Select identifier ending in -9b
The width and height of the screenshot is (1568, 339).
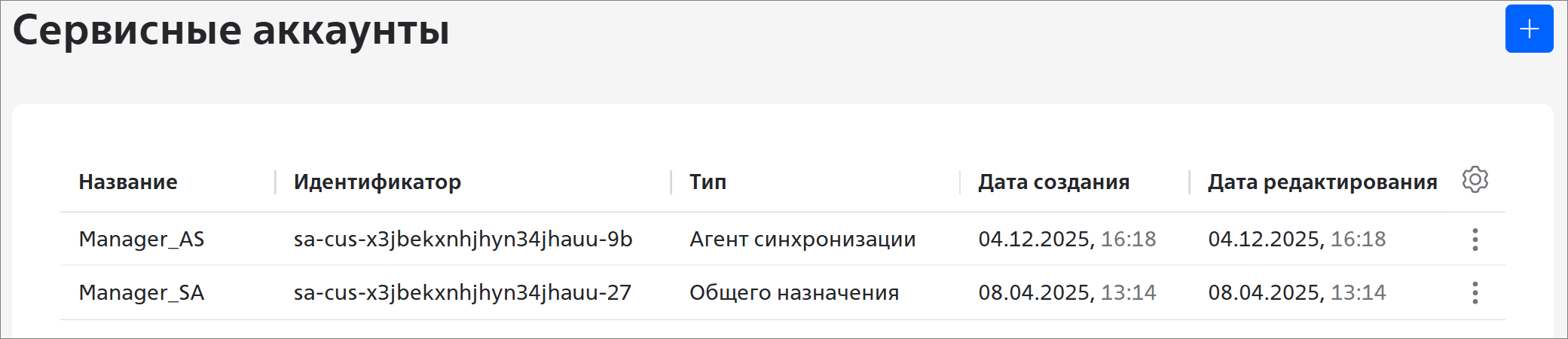click(463, 240)
